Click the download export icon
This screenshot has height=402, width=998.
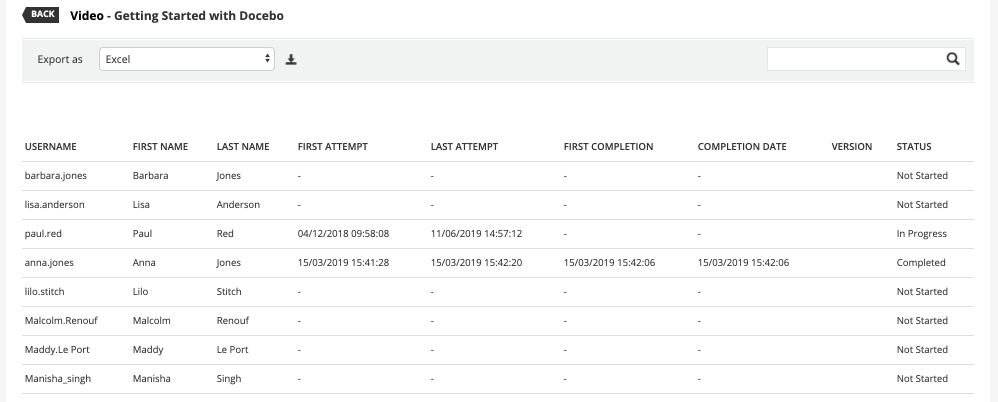291,60
